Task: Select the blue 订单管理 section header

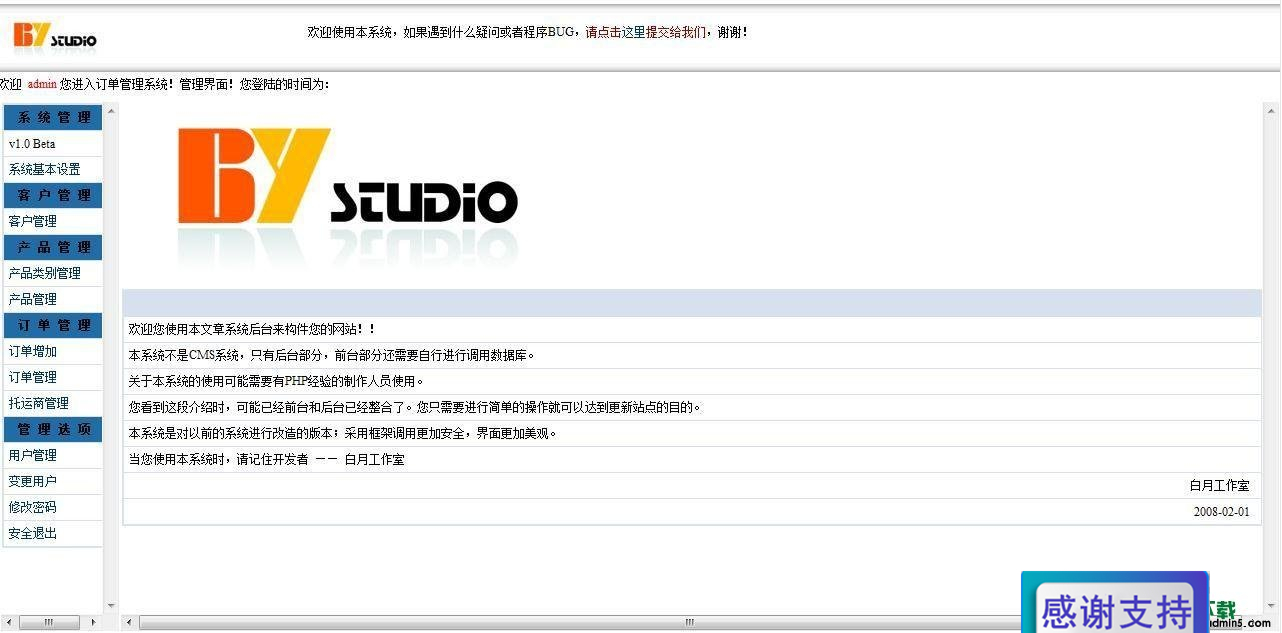Action: tap(53, 325)
